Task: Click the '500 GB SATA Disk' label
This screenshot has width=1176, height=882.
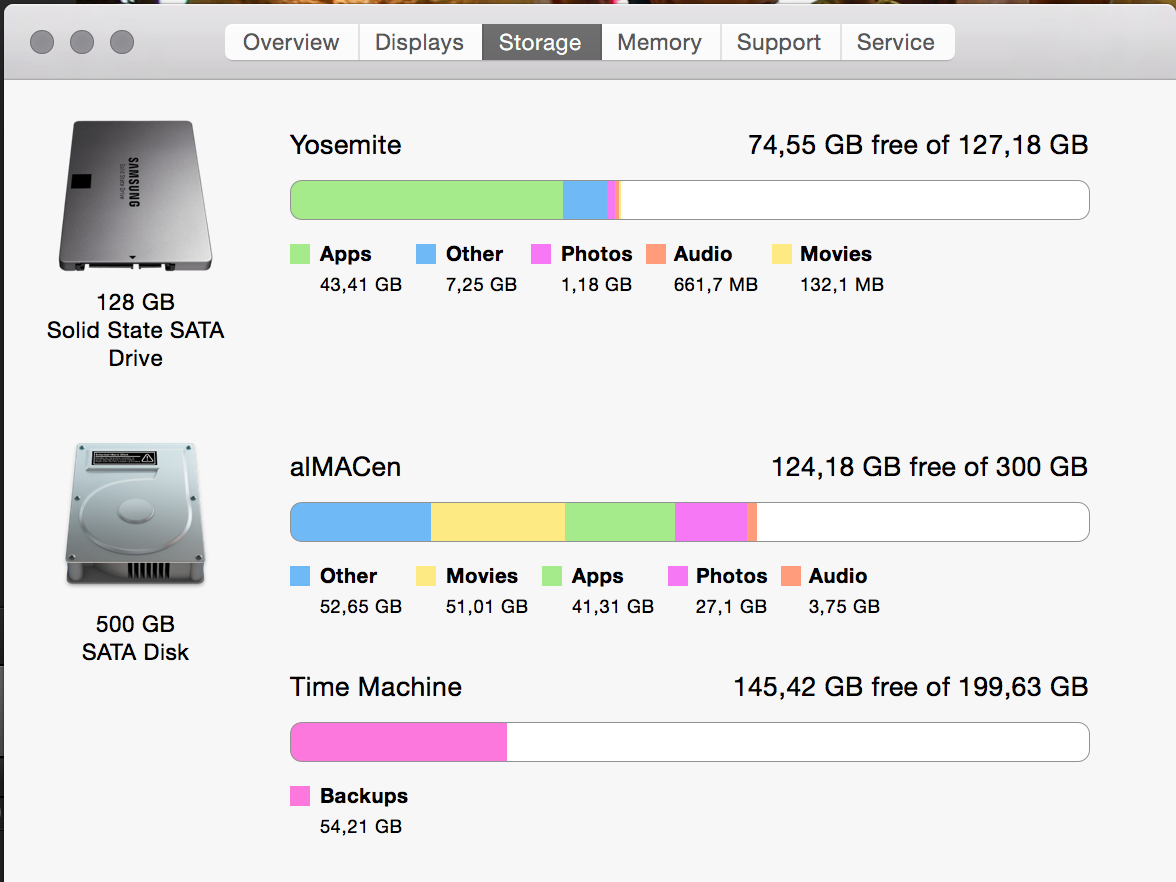Action: click(136, 638)
